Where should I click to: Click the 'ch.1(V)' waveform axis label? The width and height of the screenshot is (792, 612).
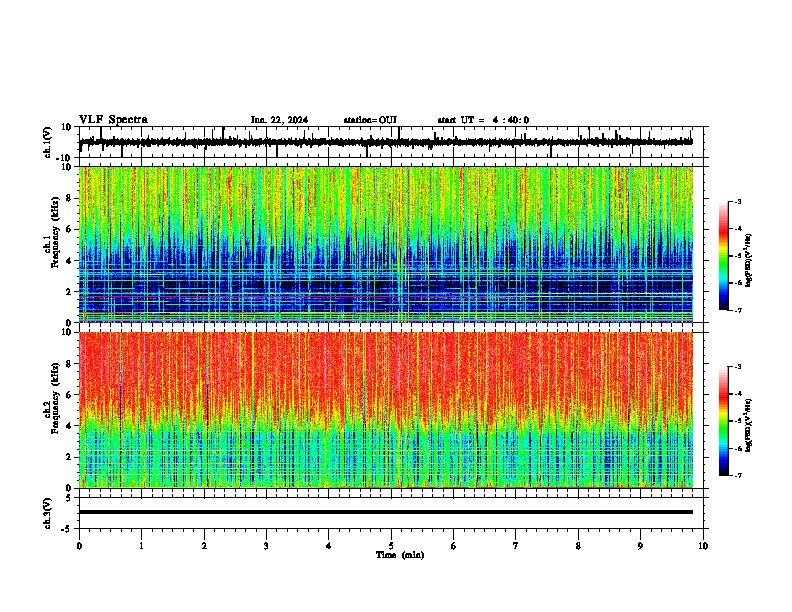[x=48, y=142]
